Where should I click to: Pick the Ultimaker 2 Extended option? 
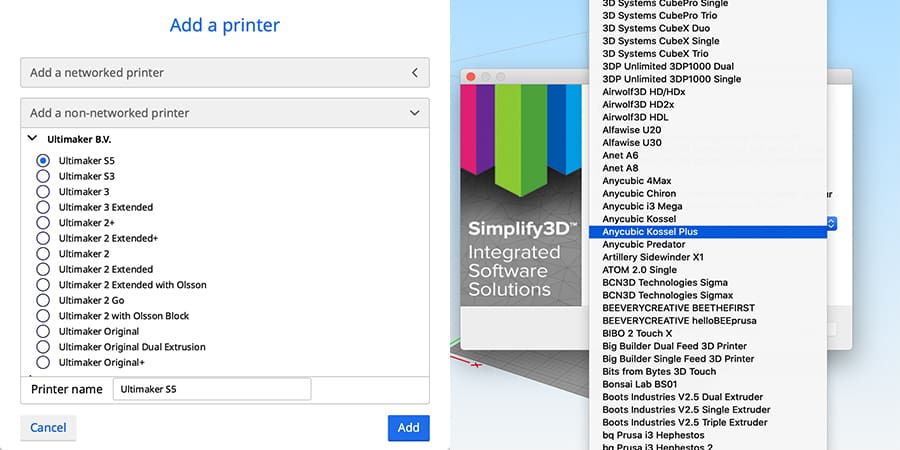click(x=43, y=269)
